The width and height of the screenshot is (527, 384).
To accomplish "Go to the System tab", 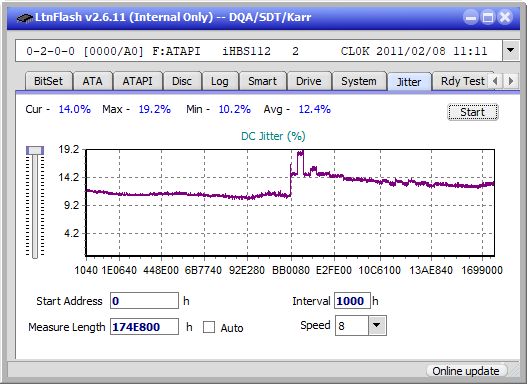I will [x=359, y=81].
